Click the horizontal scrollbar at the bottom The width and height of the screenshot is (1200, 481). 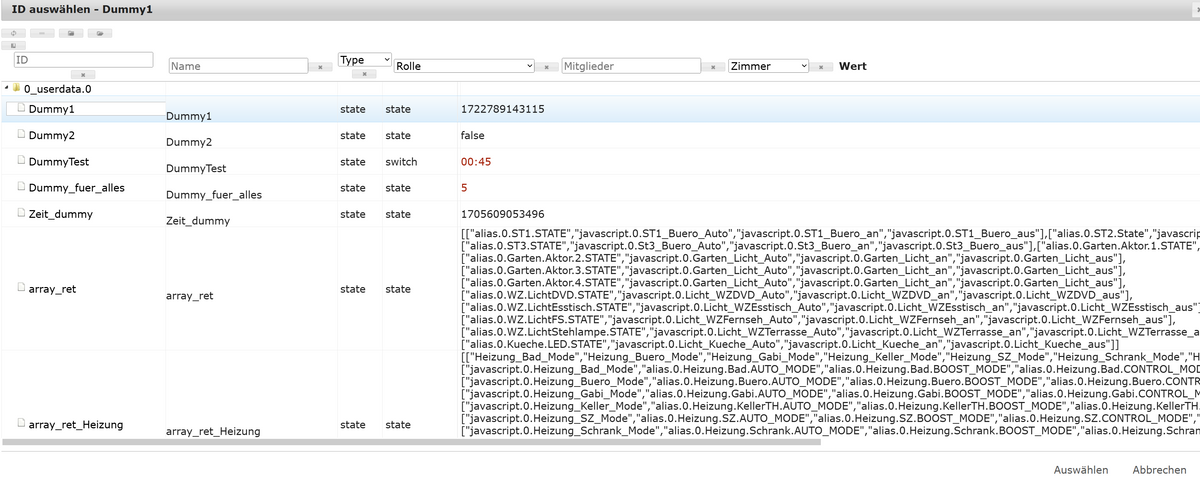412,440
